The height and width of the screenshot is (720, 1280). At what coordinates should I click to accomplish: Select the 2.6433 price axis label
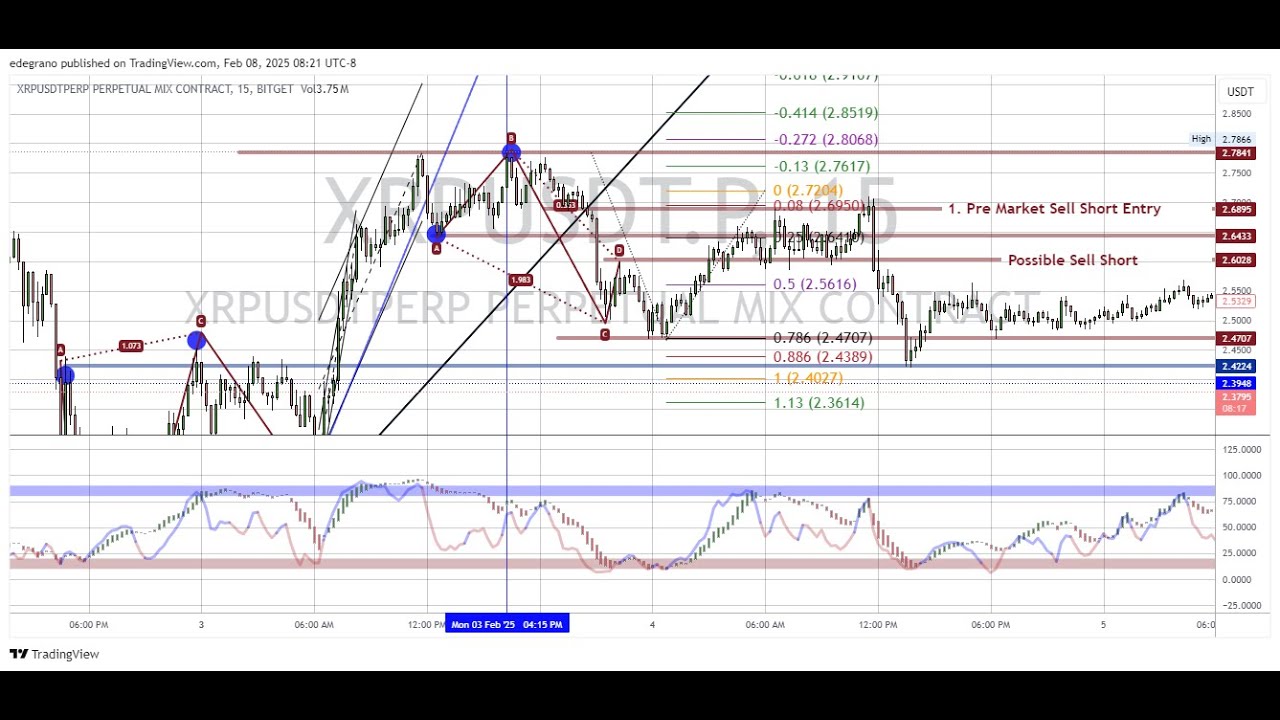(x=1236, y=236)
